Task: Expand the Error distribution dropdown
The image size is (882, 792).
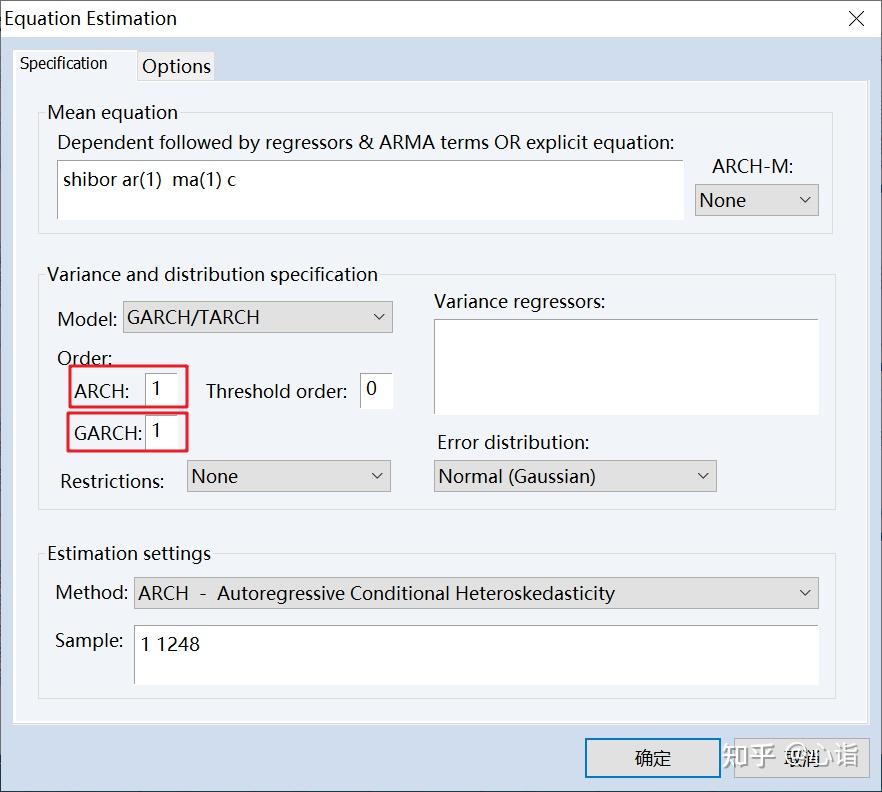Action: (576, 476)
